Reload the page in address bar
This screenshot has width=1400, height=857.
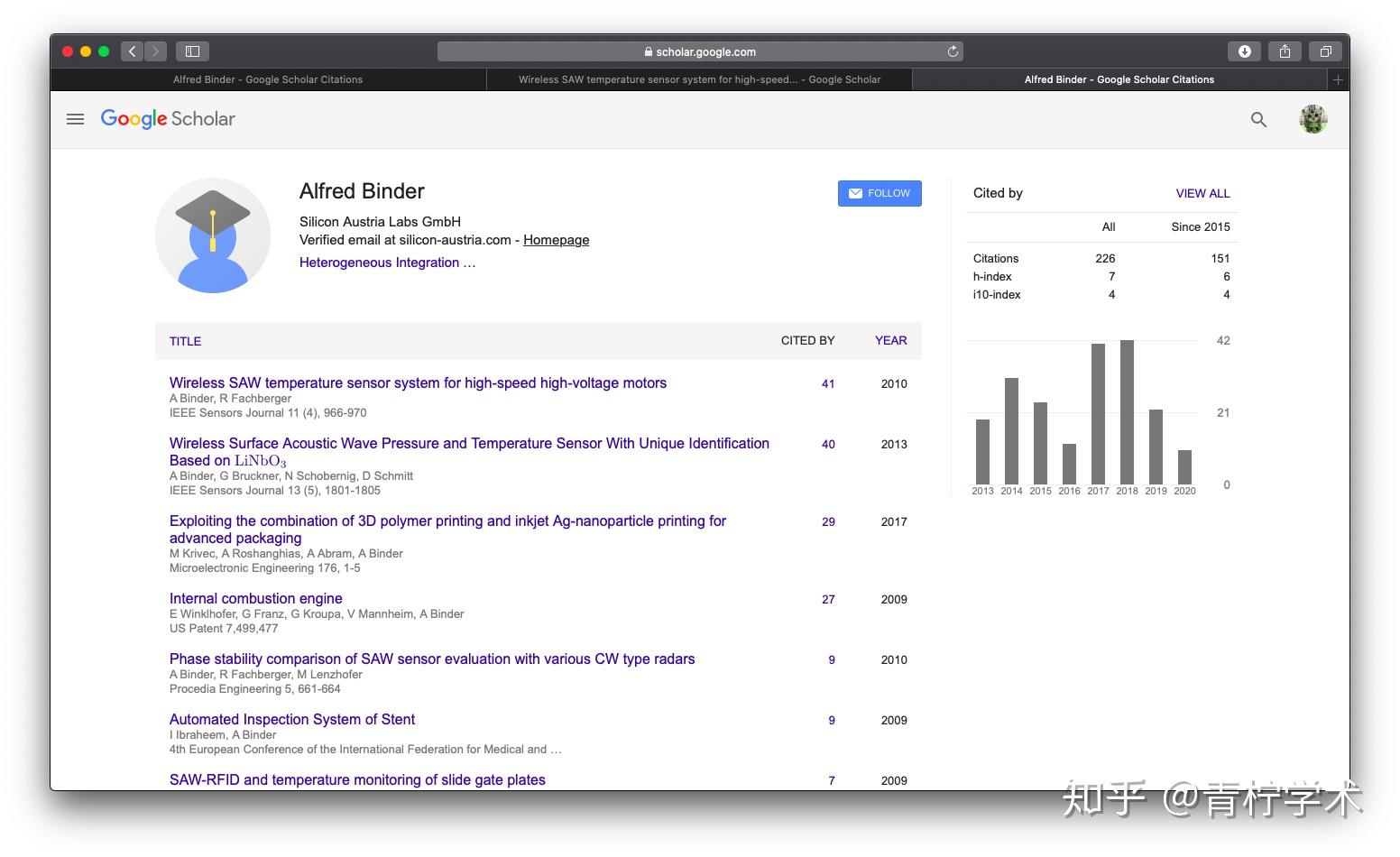[953, 51]
